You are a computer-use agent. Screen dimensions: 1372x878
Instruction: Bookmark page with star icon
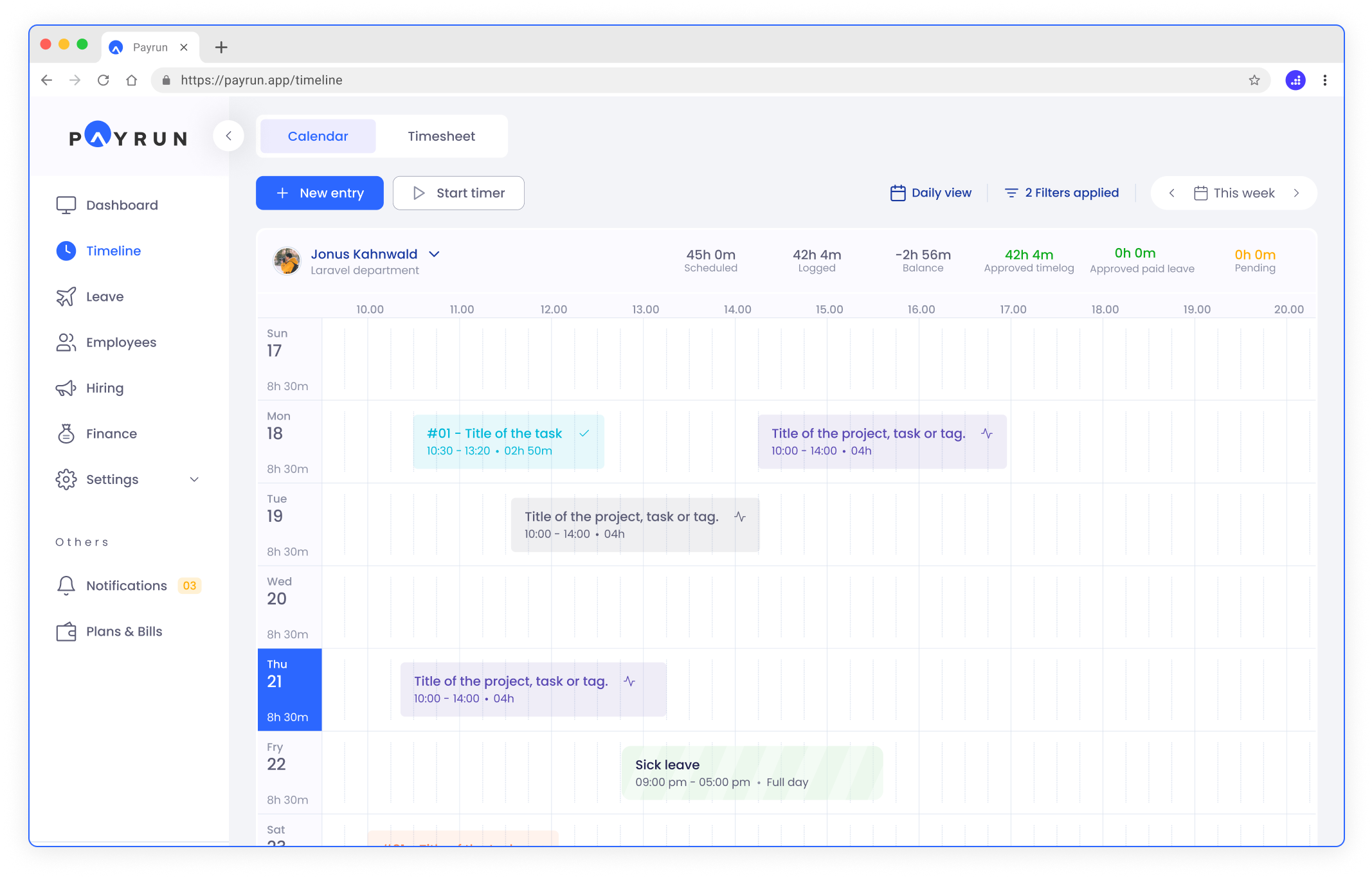coord(1254,80)
